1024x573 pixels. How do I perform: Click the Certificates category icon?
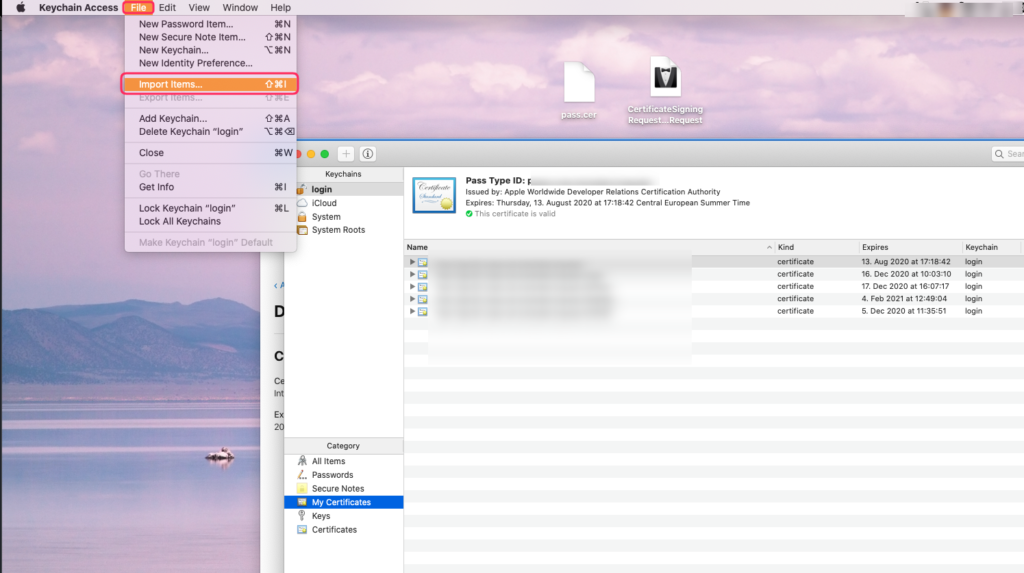click(302, 529)
